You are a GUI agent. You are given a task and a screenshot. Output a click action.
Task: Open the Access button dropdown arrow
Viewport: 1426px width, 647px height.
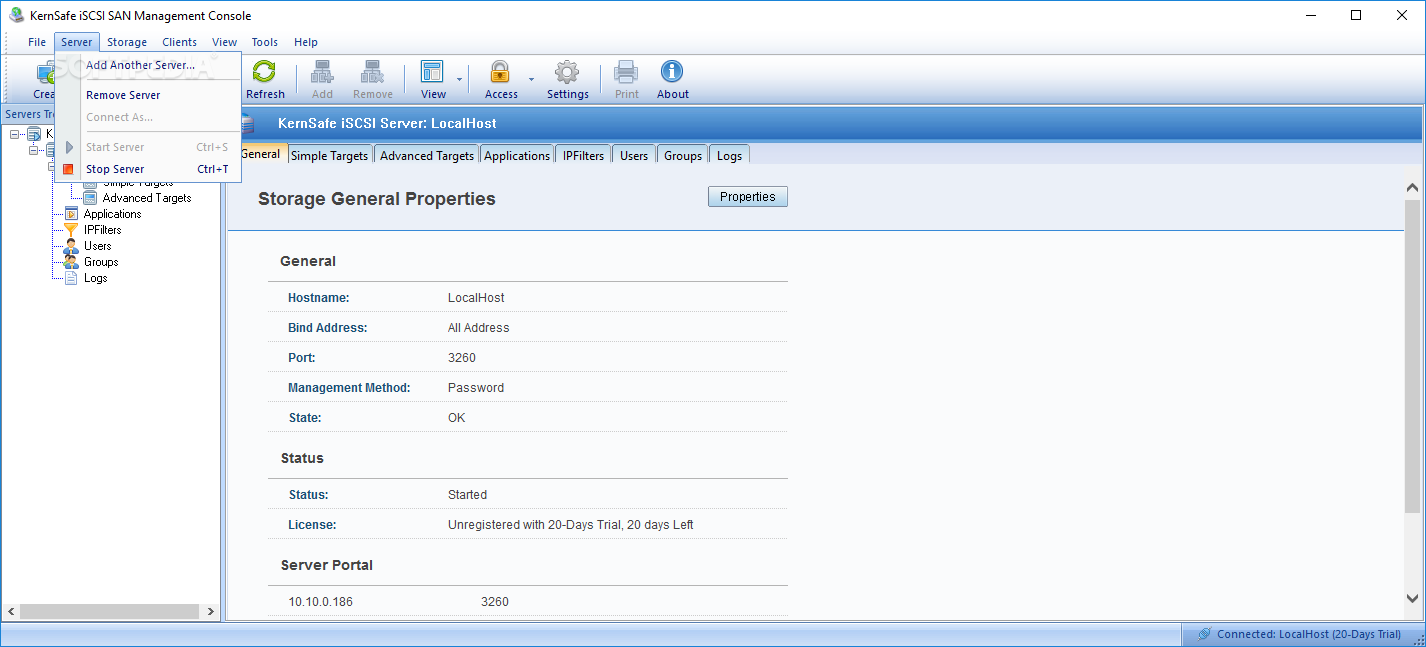click(x=531, y=79)
